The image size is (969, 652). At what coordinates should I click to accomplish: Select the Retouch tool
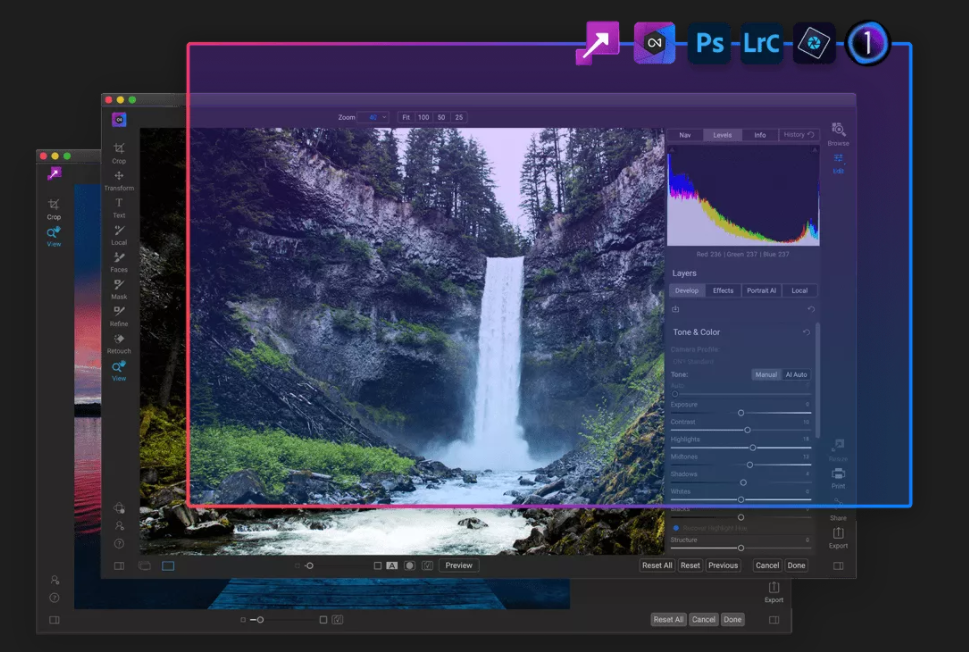119,344
